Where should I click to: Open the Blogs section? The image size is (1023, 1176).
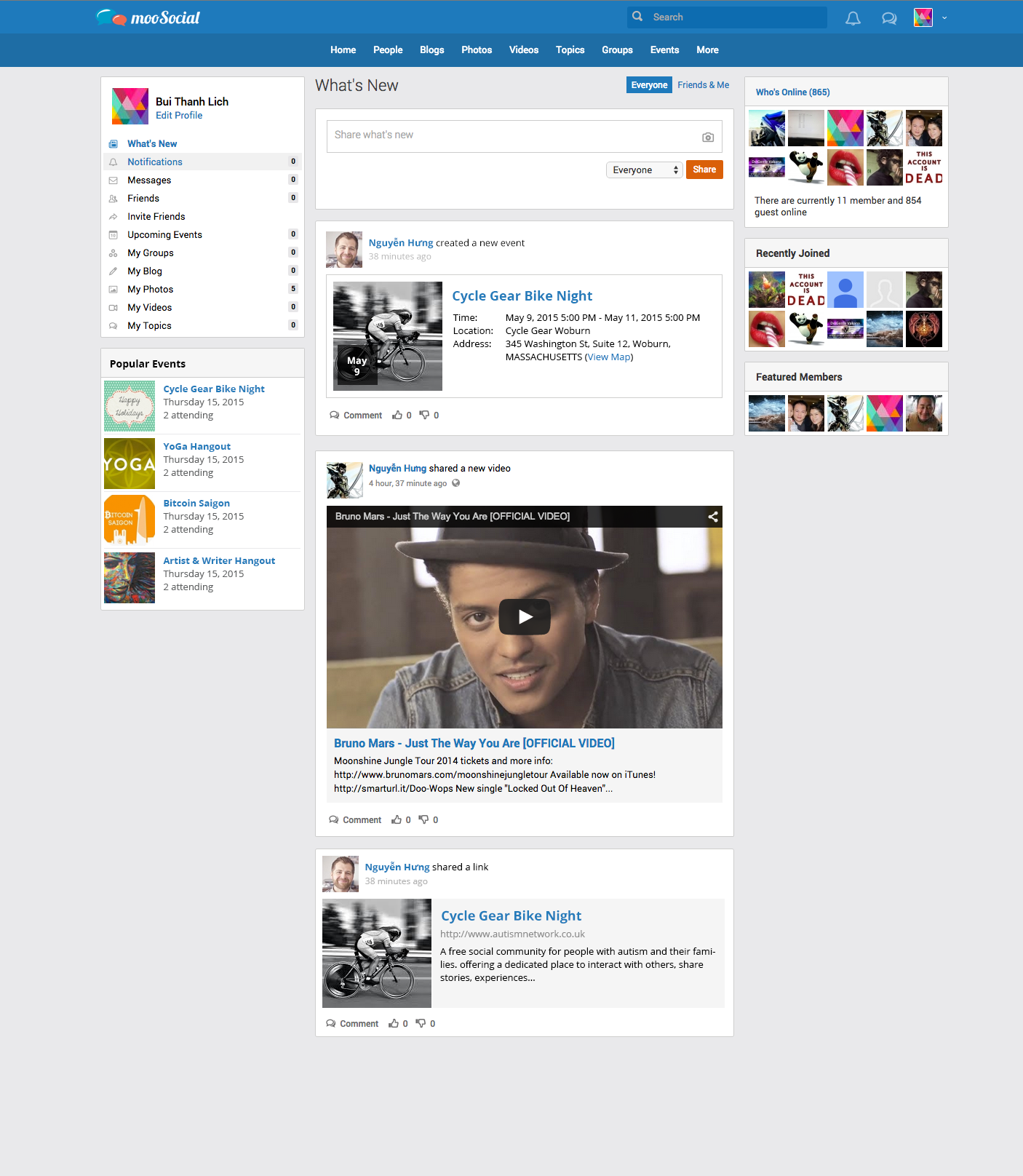click(431, 50)
